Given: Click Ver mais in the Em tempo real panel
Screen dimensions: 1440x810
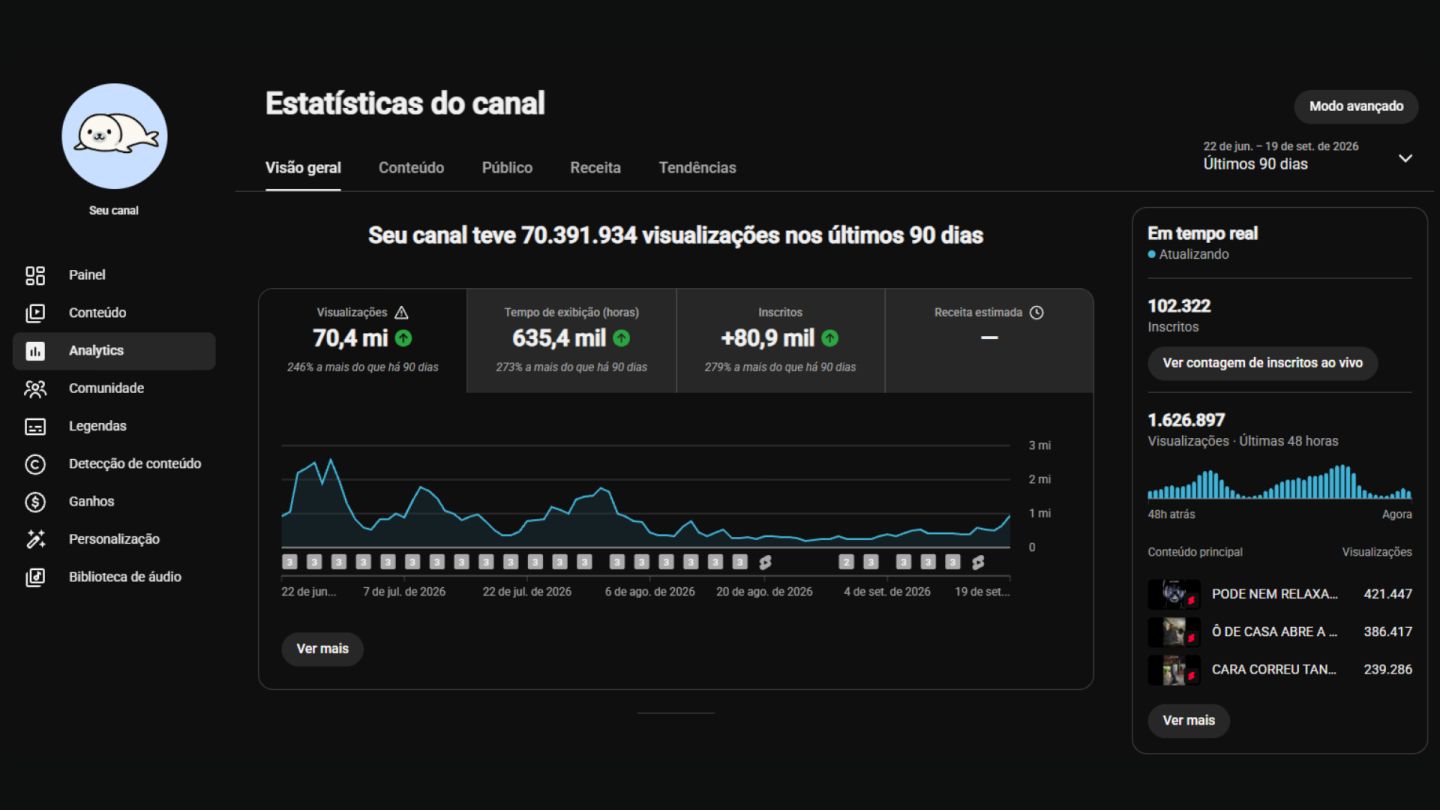Looking at the screenshot, I should pos(1188,720).
